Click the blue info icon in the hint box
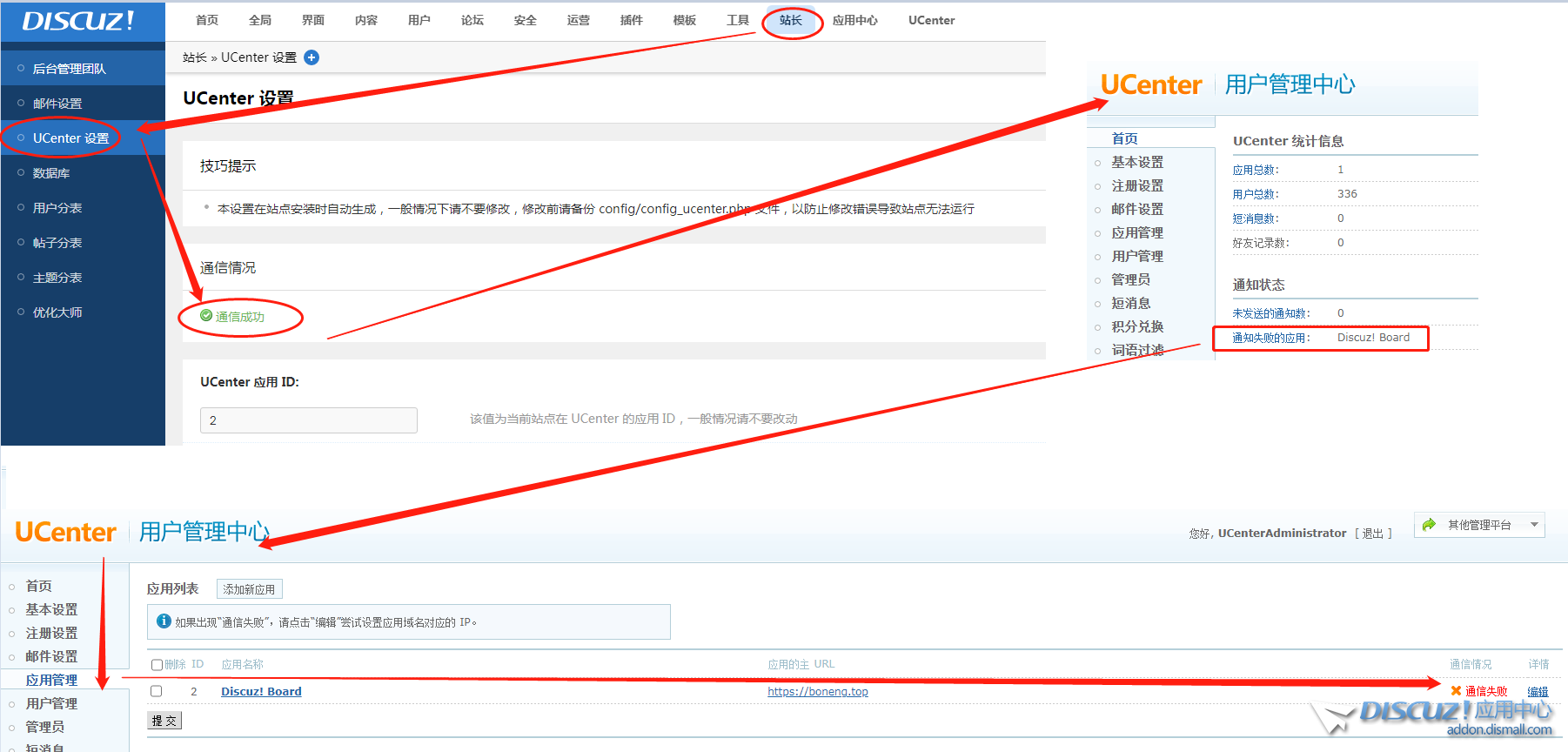This screenshot has height=752, width=1568. point(164,621)
